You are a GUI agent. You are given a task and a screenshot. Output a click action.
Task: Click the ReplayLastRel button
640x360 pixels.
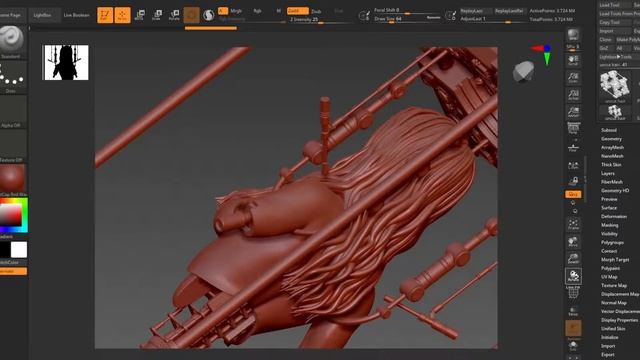[509, 11]
